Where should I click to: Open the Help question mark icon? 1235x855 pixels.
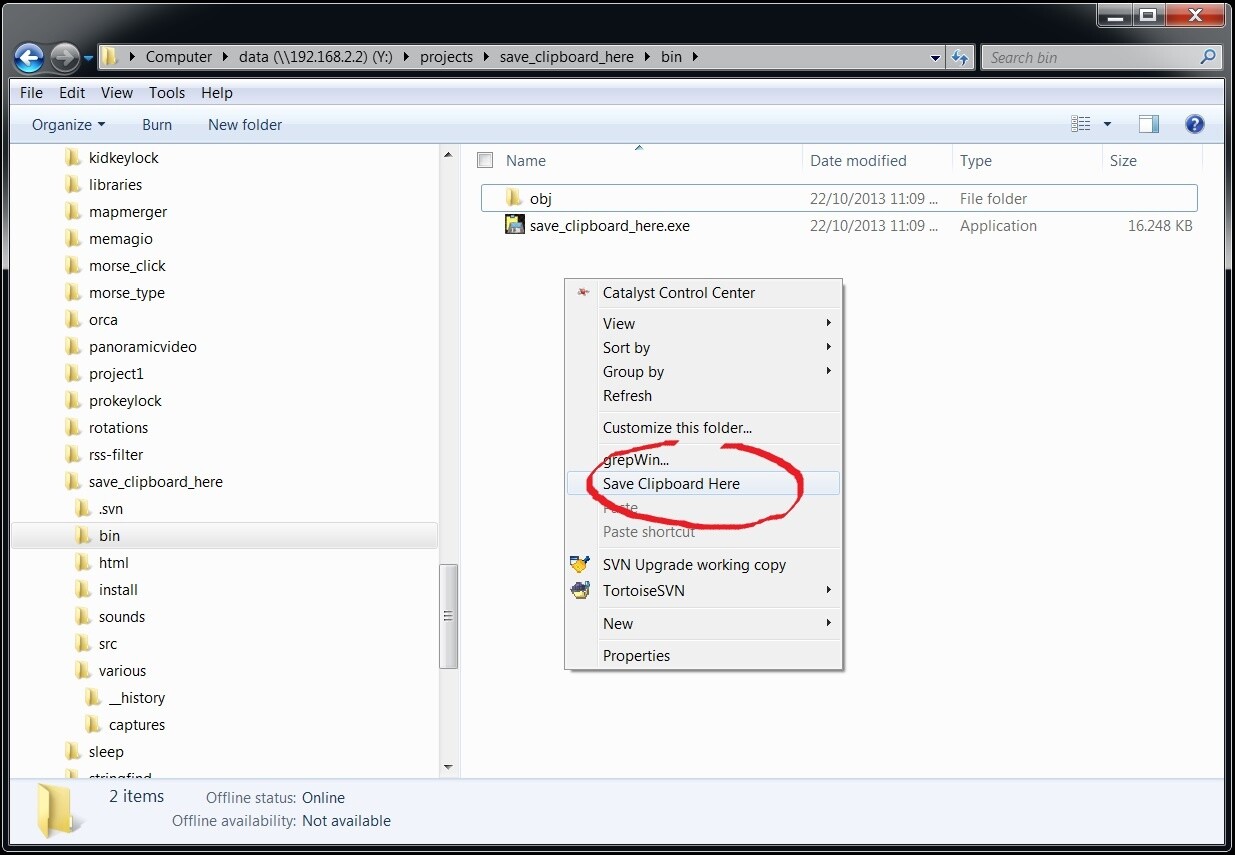[x=1194, y=124]
